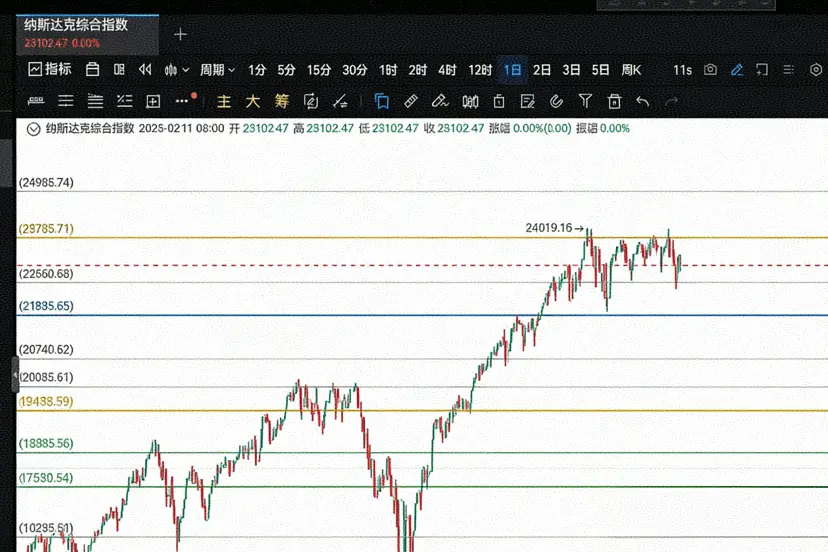Screen dimensions: 828x552
Task: Delete drawings with the trash icon
Action: pyautogui.click(x=614, y=101)
